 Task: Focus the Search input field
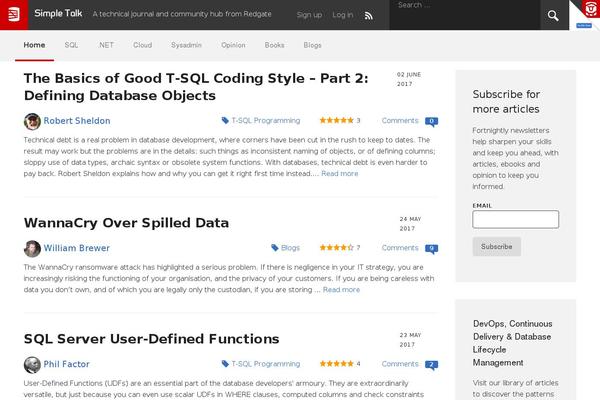pos(465,15)
